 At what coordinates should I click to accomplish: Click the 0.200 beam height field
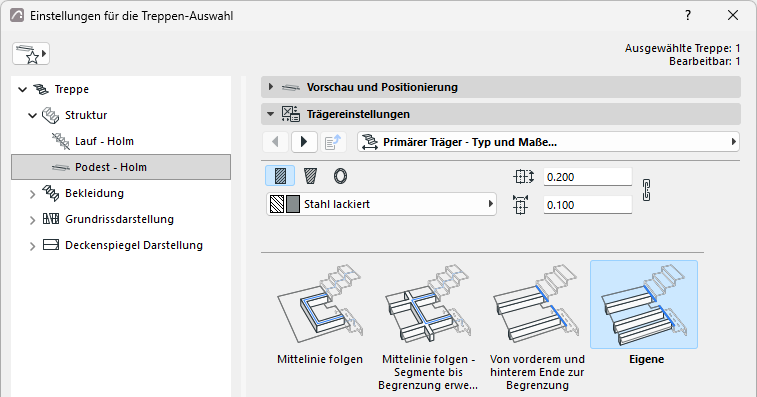588,177
